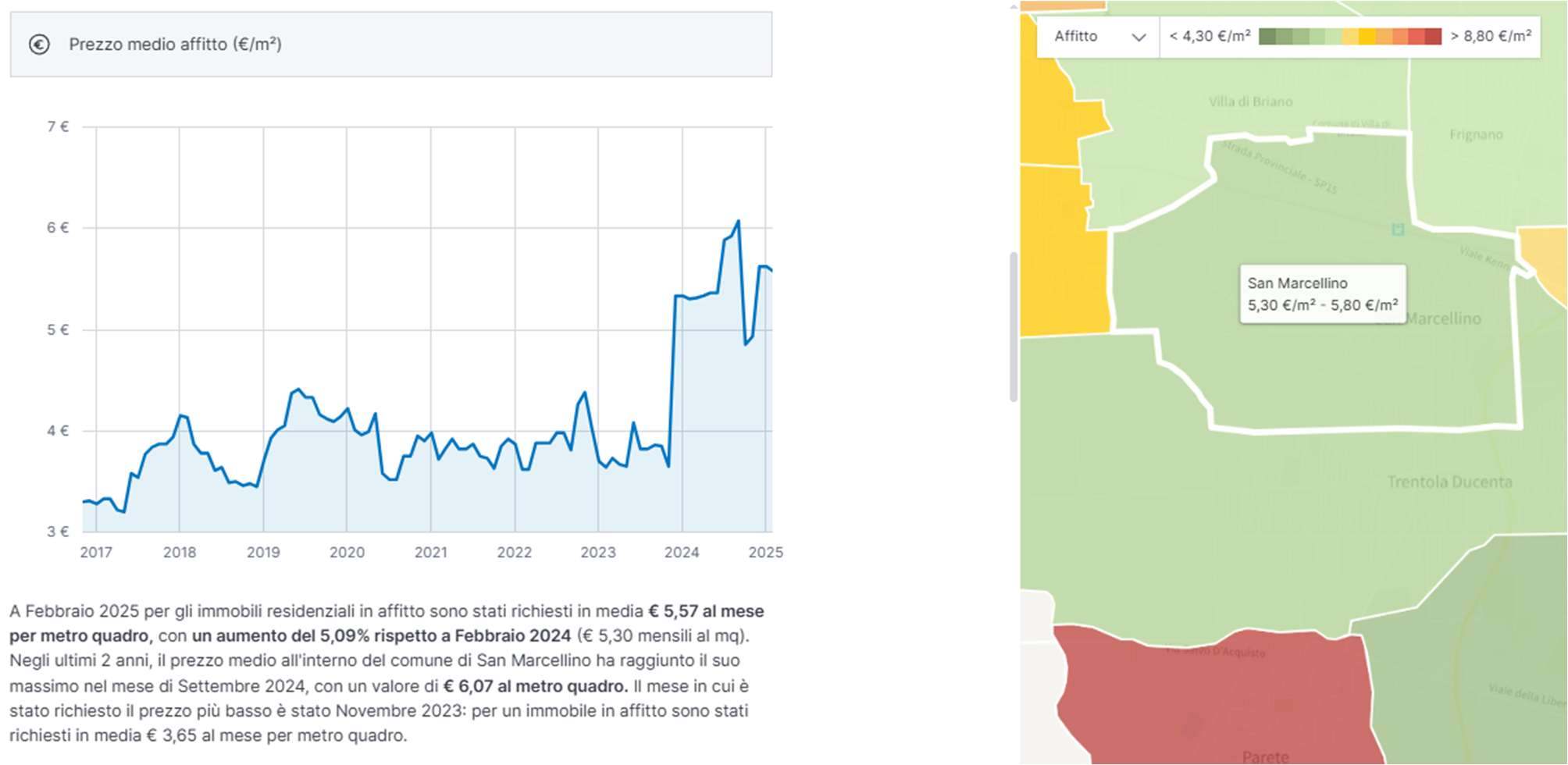Click the chart's highest peak near 6 €

coord(738,222)
